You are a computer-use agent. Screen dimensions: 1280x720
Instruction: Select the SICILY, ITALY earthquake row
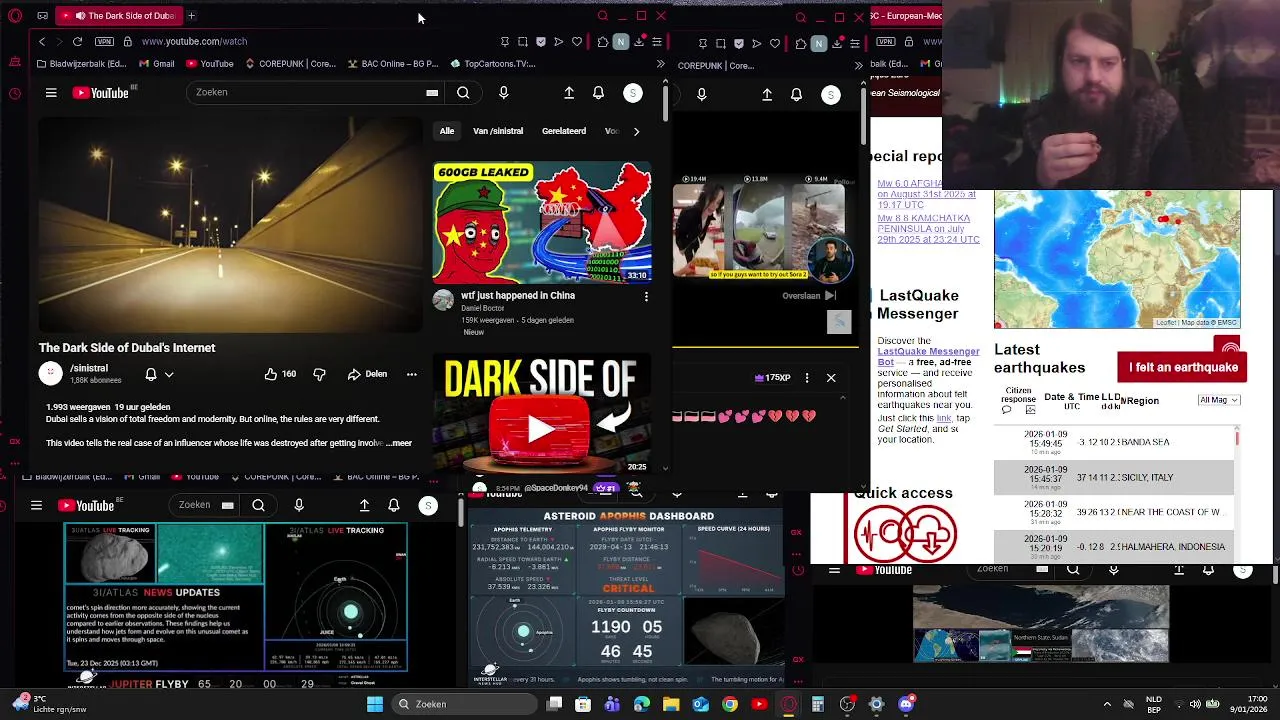point(1114,477)
